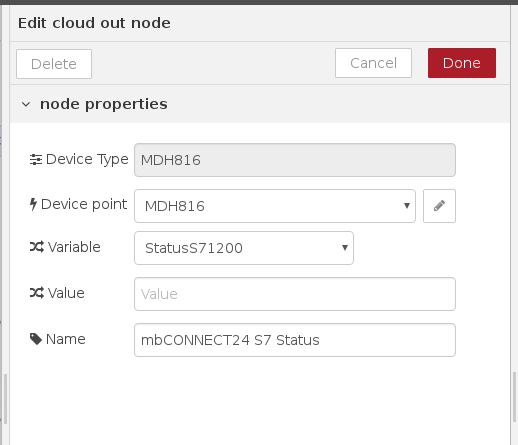Click the lightning bolt icon beside Device point
The image size is (518, 445).
click(33, 204)
